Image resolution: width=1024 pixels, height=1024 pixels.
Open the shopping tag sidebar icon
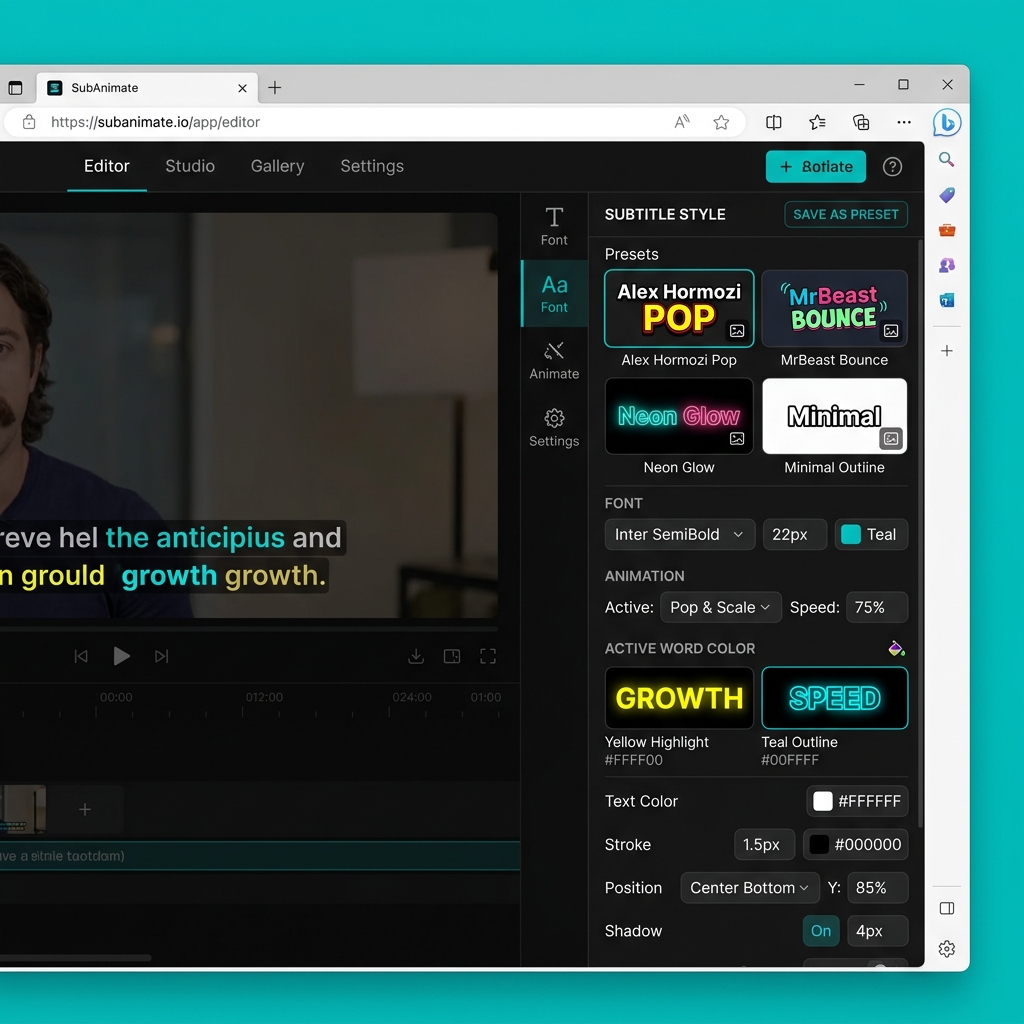coord(946,195)
